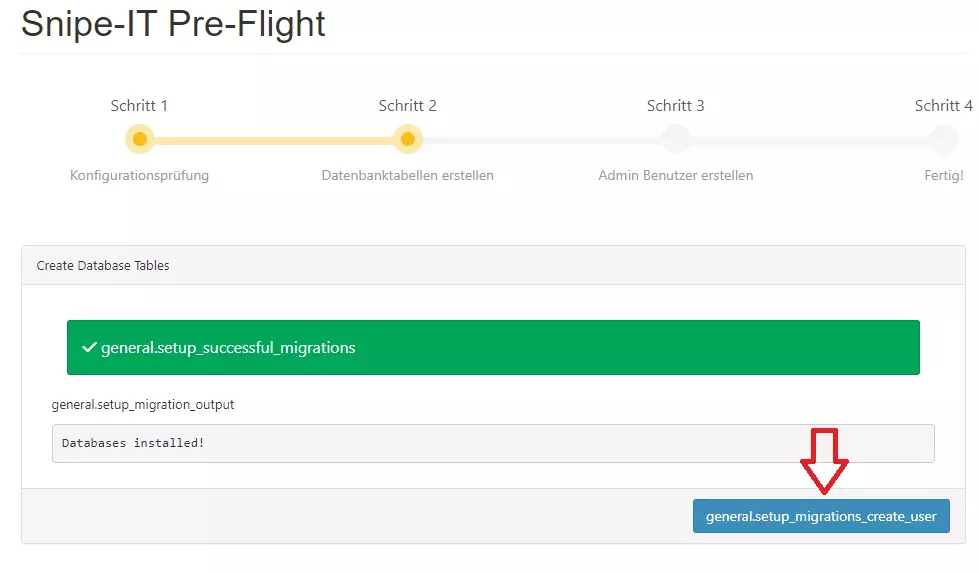Screen dimensions: 979x573
Task: Select the greyed Schritt 3 step circle
Action: point(675,139)
